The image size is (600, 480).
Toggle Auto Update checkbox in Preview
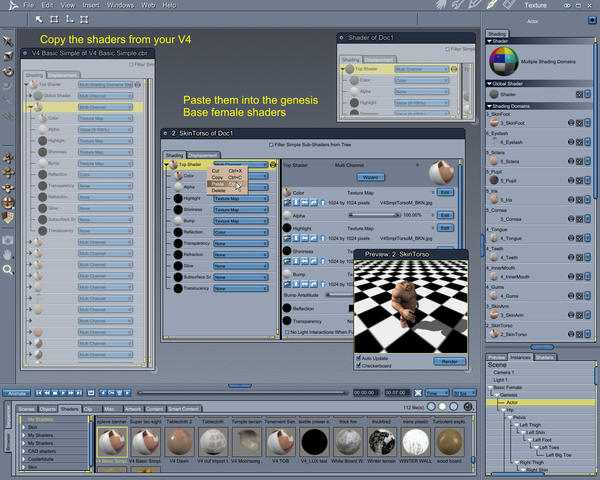point(359,358)
